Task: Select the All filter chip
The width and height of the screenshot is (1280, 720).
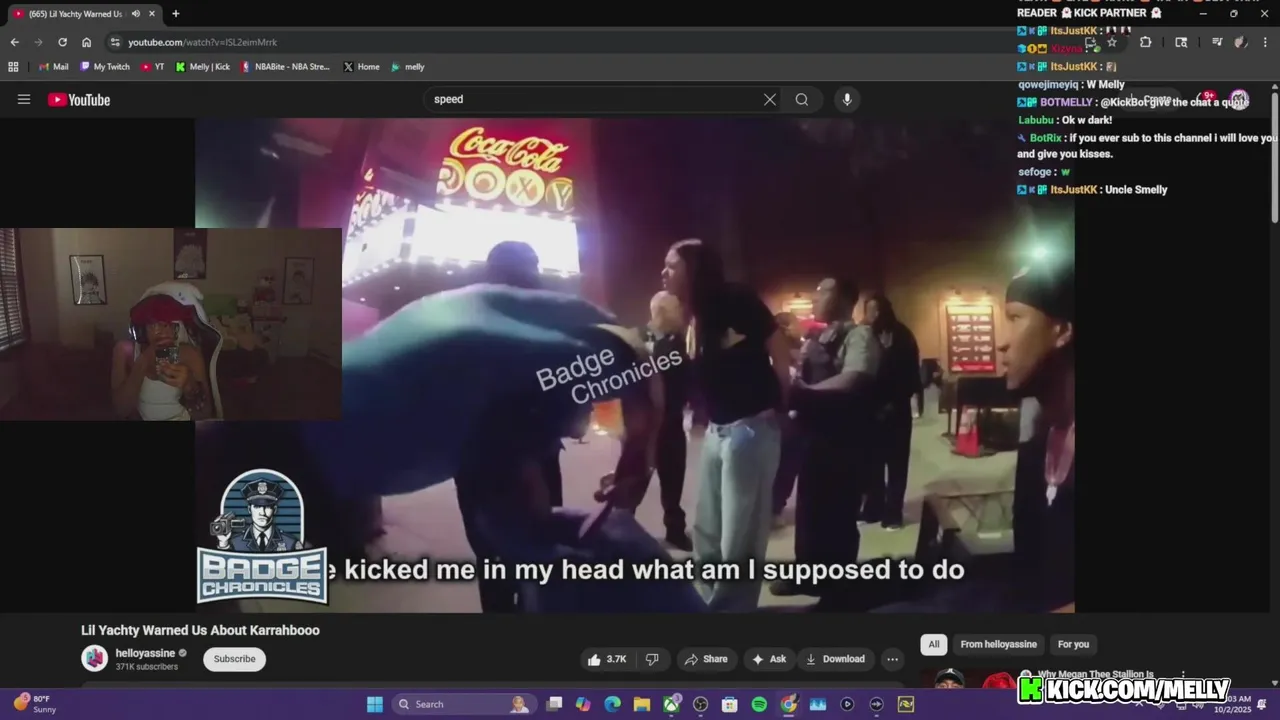Action: click(933, 644)
